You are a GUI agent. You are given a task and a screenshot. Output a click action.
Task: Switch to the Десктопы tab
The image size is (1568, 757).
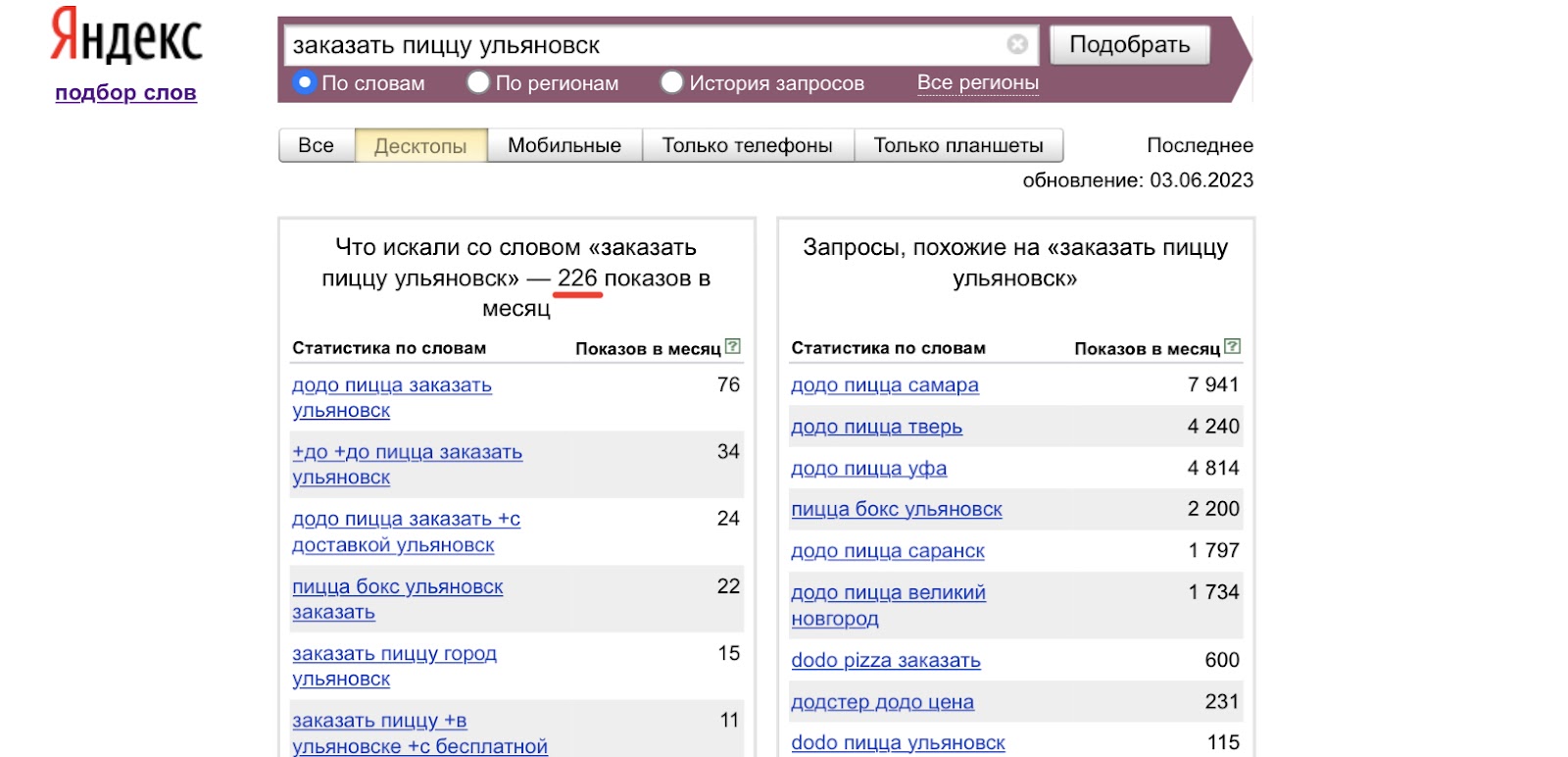pos(421,145)
